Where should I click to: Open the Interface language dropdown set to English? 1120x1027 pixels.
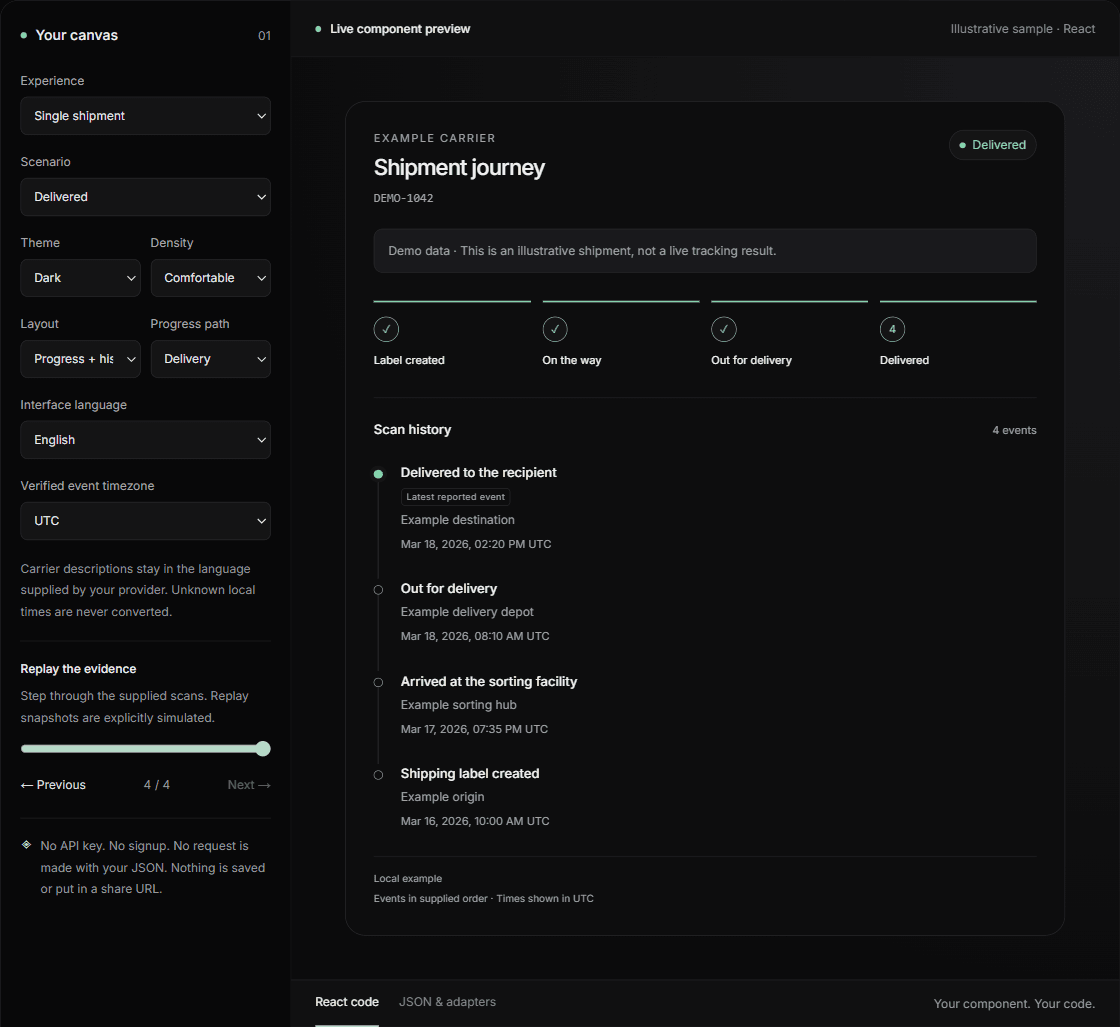tap(146, 440)
